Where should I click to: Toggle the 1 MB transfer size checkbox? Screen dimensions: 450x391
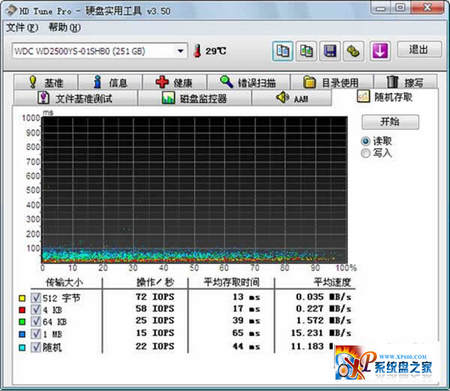click(36, 334)
